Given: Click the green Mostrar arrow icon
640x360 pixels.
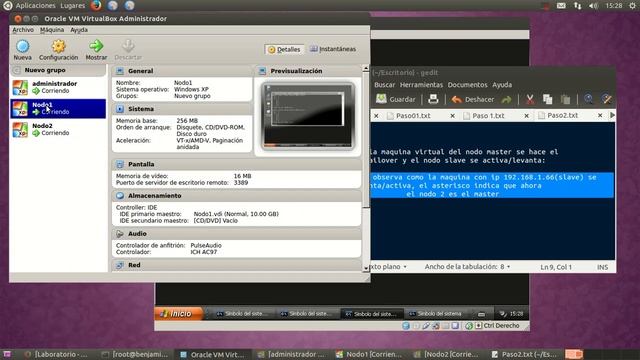Looking at the screenshot, I should coord(96,46).
